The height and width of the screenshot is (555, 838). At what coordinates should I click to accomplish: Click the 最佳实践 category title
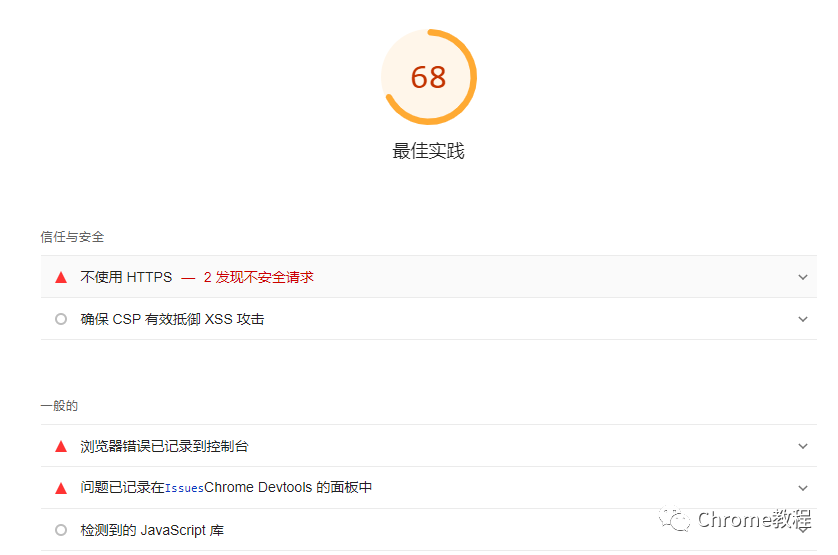pyautogui.click(x=429, y=151)
